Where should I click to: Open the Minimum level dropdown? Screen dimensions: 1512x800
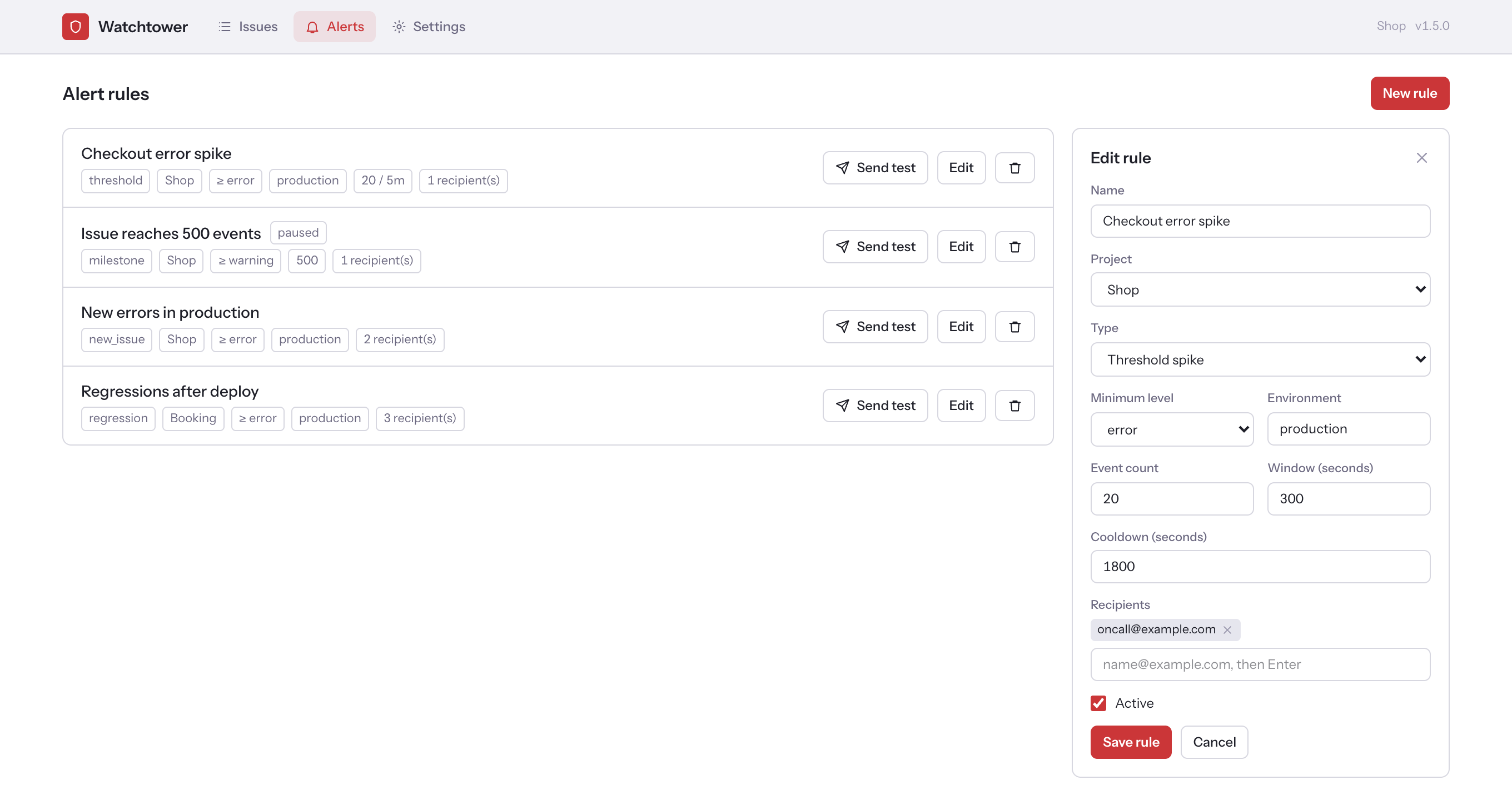(x=1172, y=429)
